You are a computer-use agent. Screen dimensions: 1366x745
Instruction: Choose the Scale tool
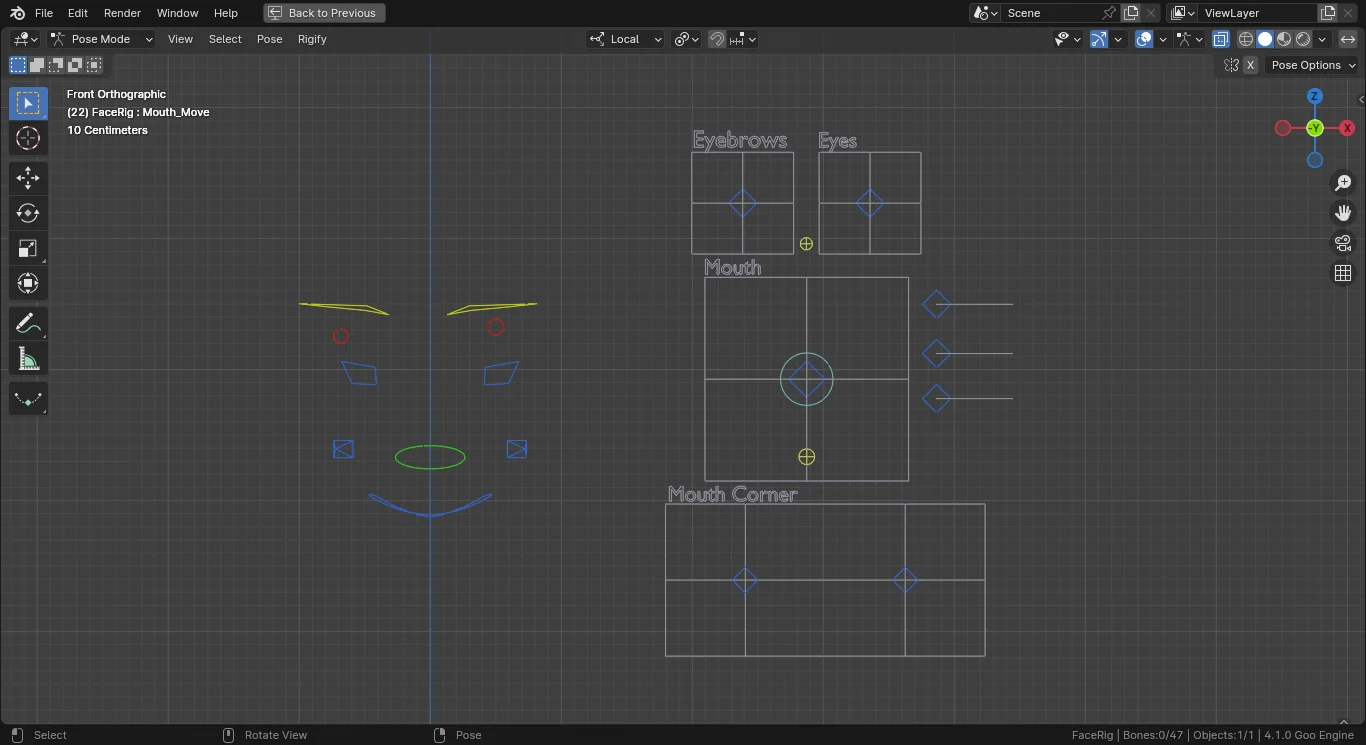coord(28,249)
